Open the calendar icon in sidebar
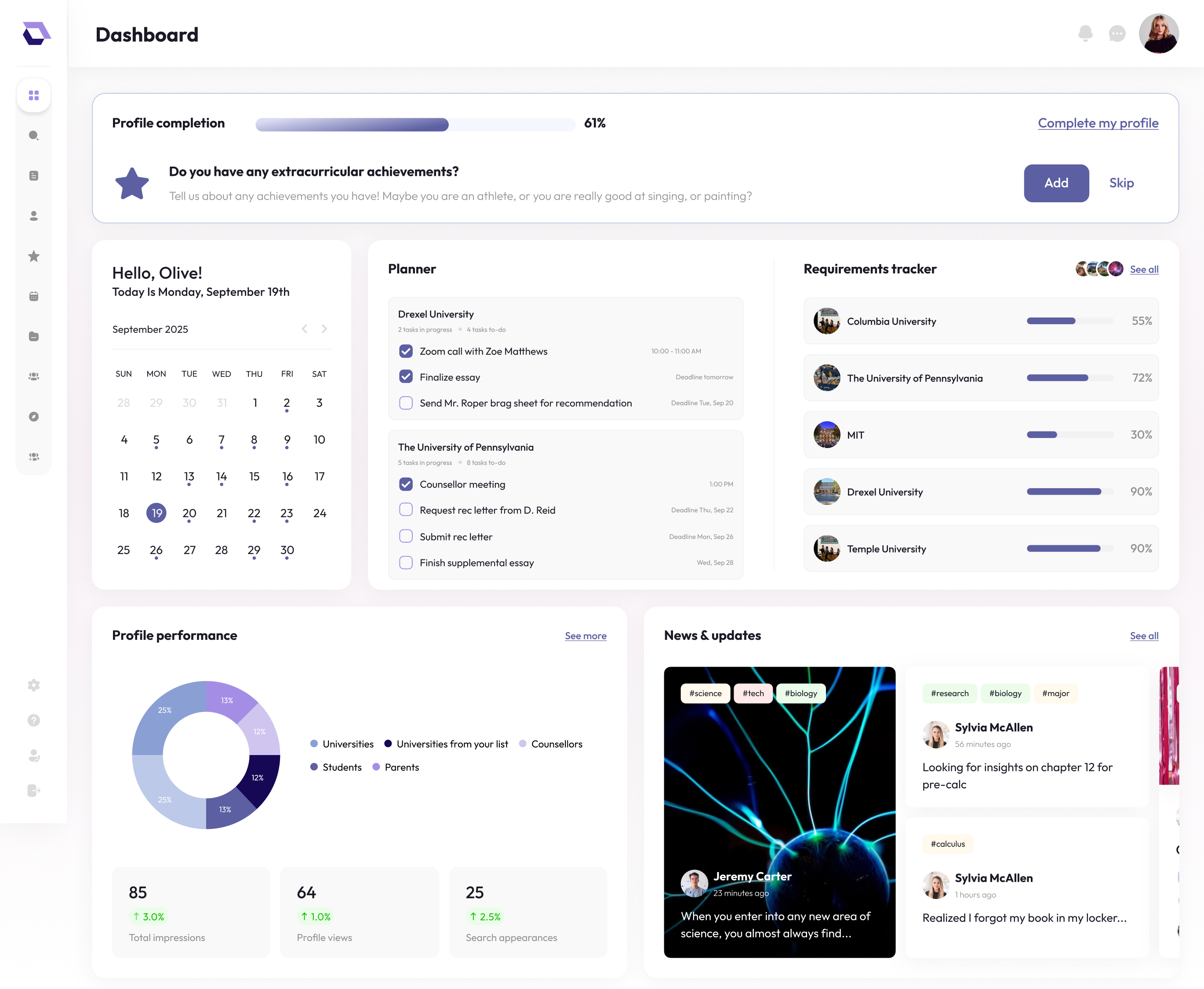Viewport: 1204px width, 989px height. click(x=33, y=296)
